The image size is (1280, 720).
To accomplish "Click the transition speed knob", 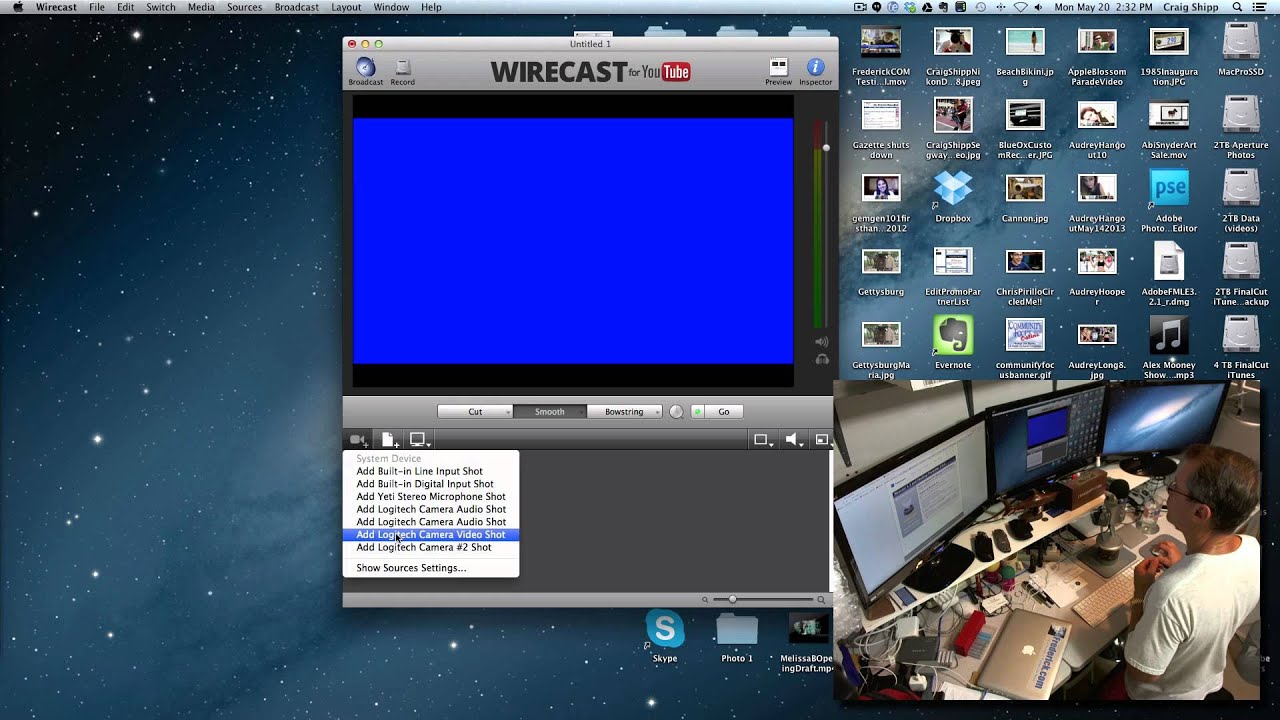I will pos(676,412).
